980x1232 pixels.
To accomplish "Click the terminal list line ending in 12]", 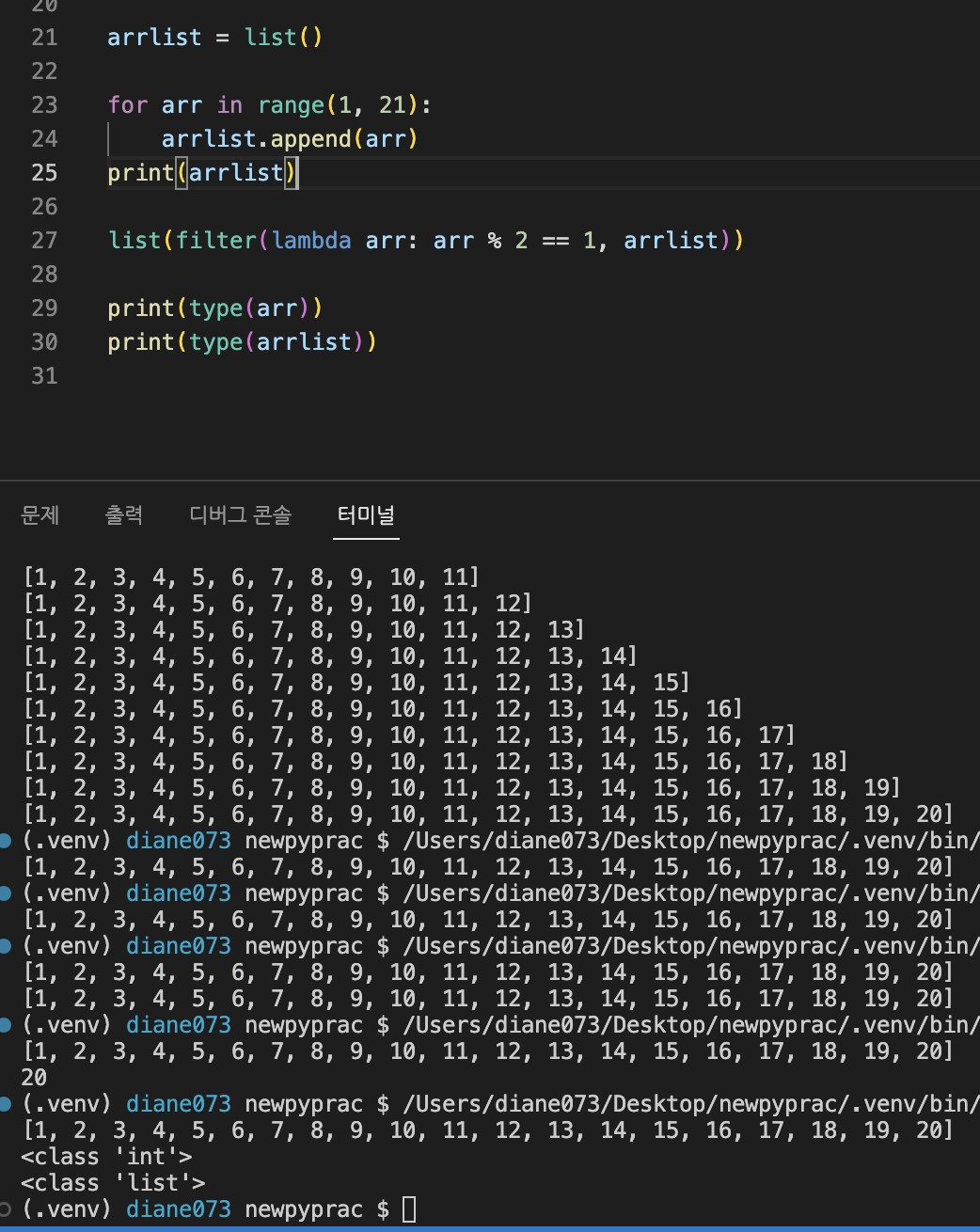I will click(x=277, y=604).
